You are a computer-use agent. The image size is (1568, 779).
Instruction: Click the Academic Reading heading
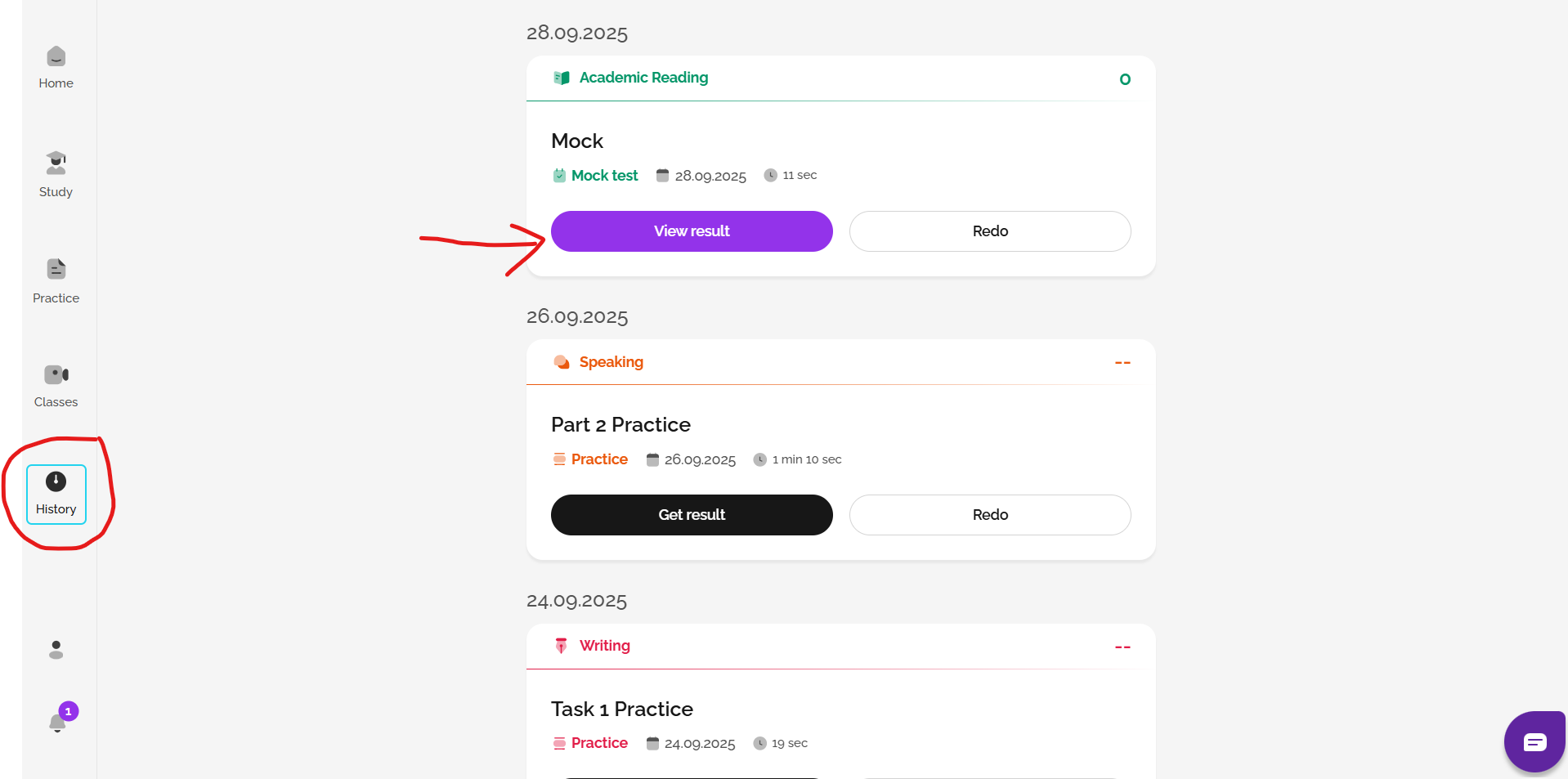point(643,78)
